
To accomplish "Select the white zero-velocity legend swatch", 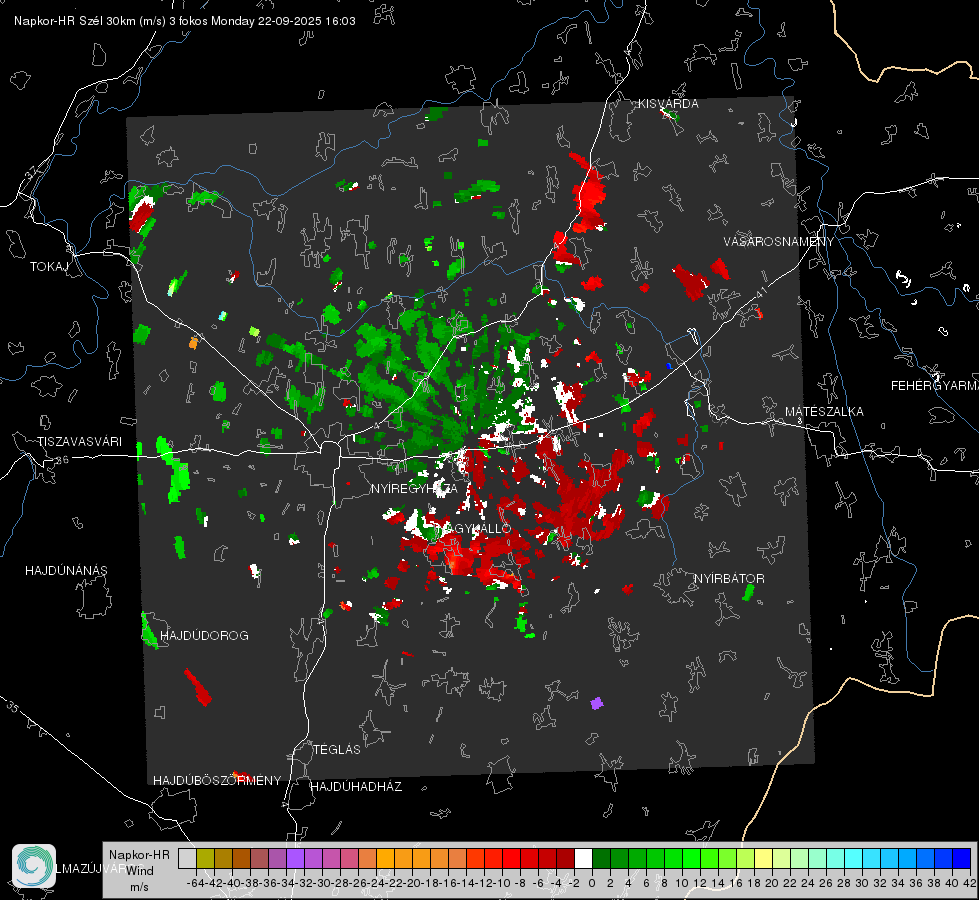I will click(x=583, y=858).
